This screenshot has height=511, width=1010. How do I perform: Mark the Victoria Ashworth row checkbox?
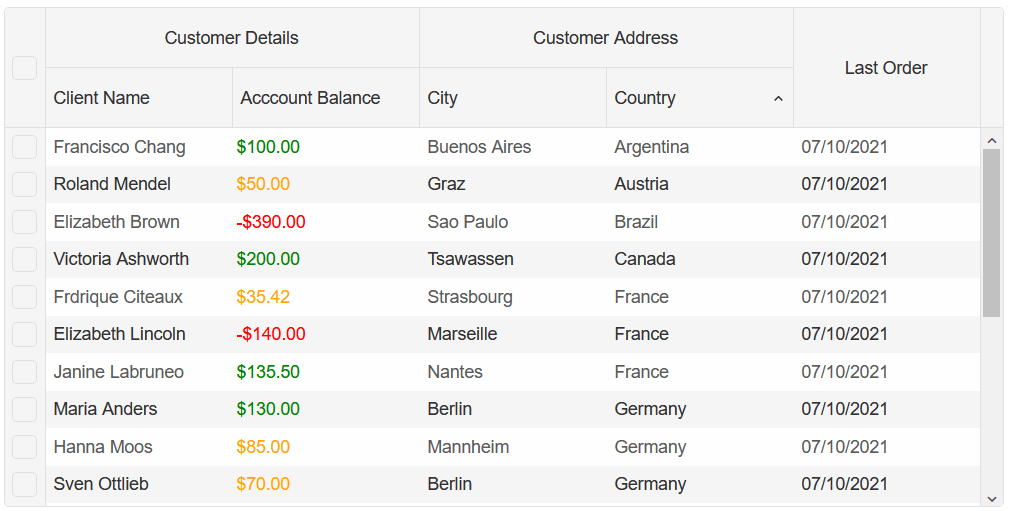[x=24, y=259]
